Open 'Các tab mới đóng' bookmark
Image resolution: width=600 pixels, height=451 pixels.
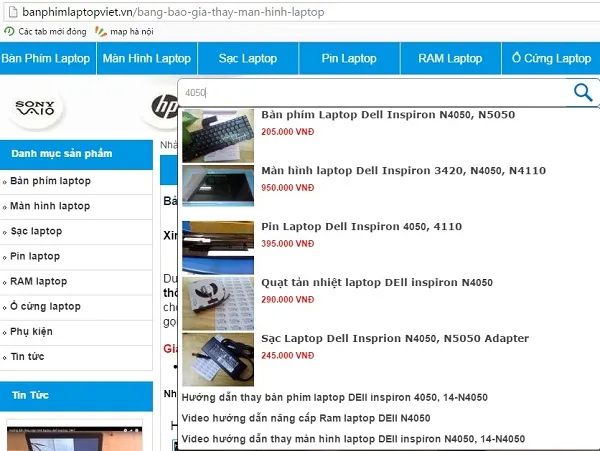coord(45,32)
